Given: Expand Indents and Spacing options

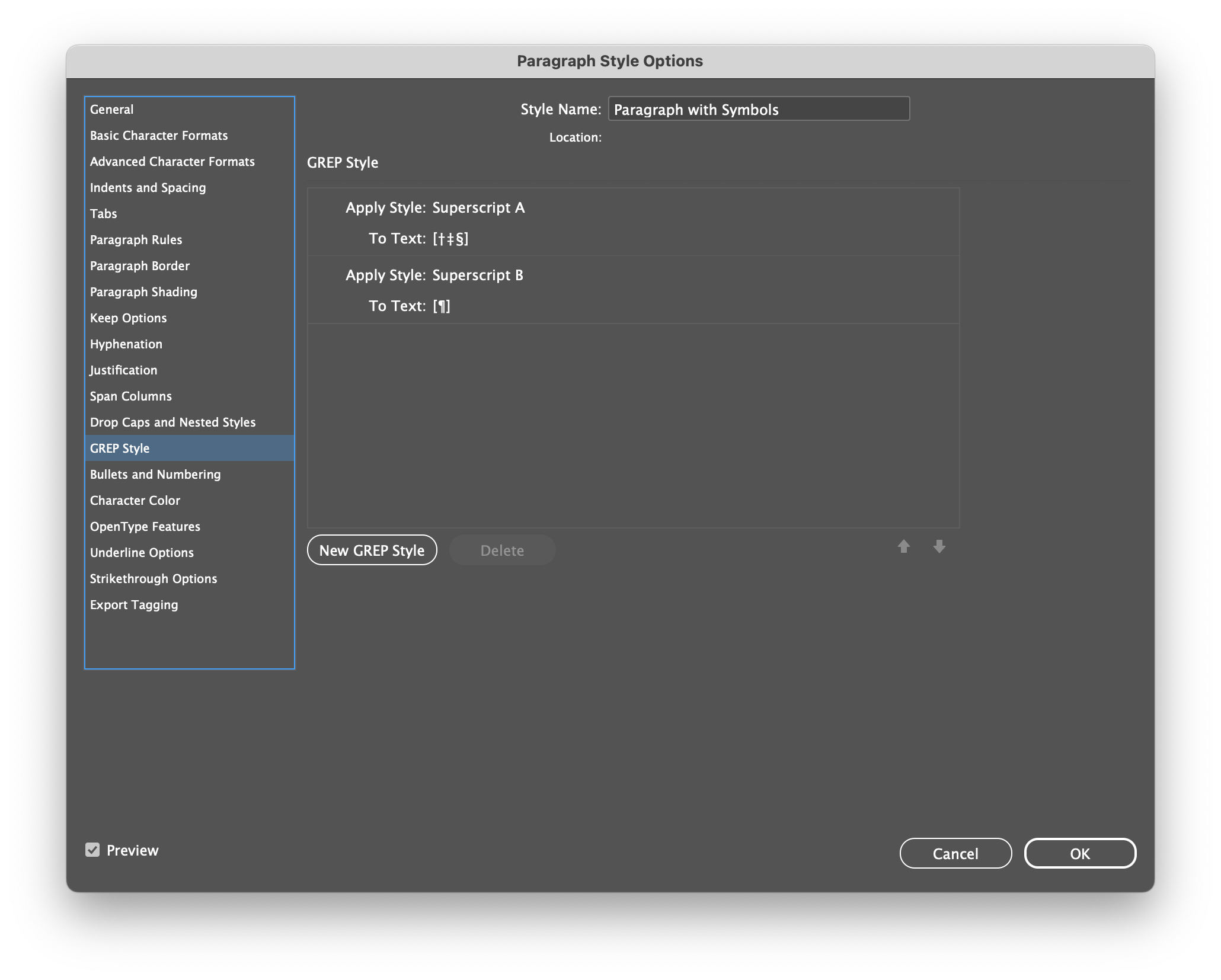Looking at the screenshot, I should (x=148, y=187).
